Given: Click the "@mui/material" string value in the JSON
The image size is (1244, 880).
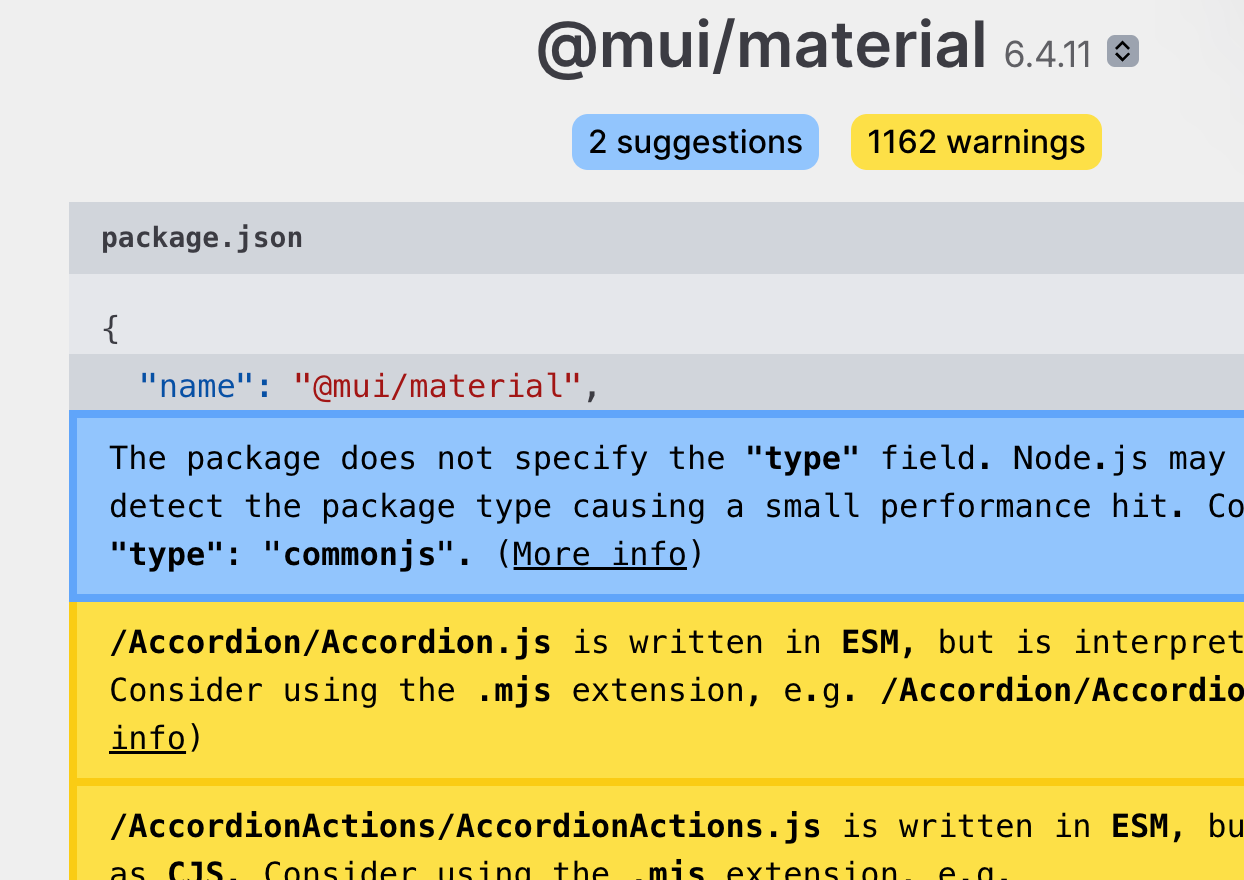Looking at the screenshot, I should [437, 386].
